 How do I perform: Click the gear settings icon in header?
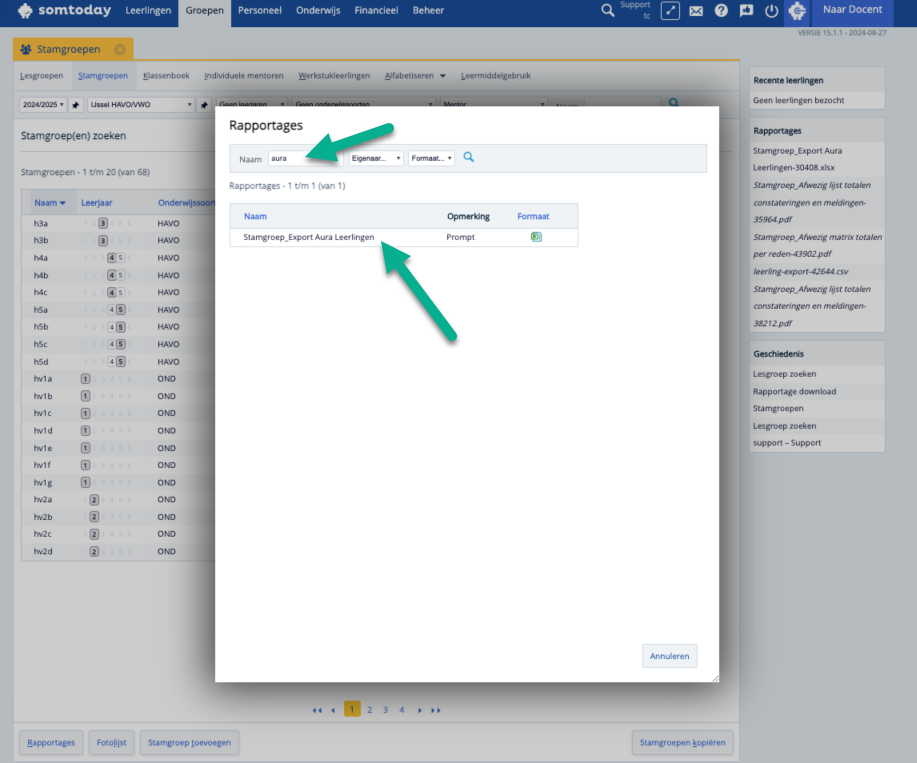pyautogui.click(x=797, y=11)
